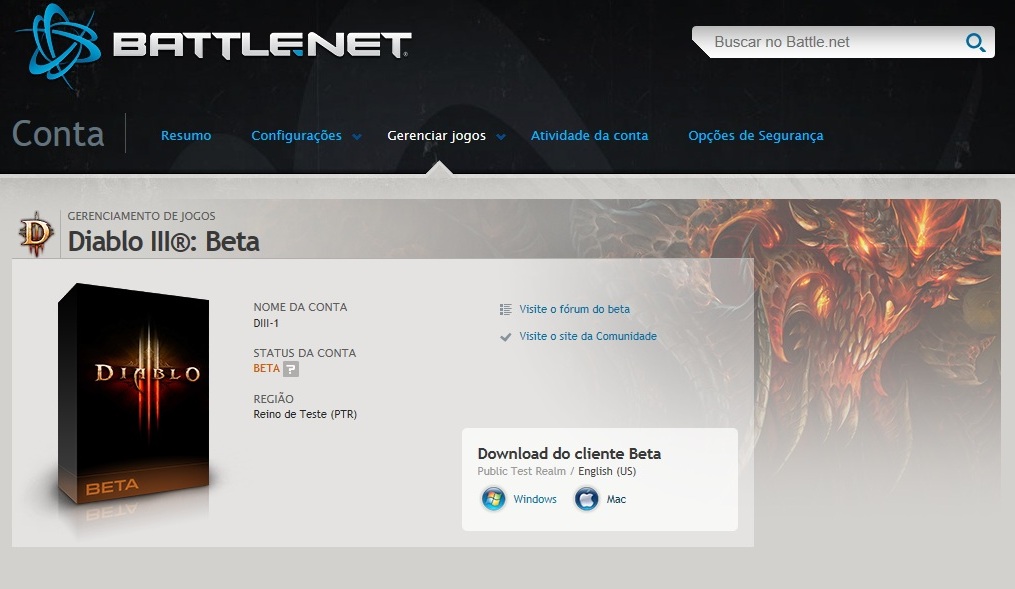Click the BATTLE.NET wordmark logo
The height and width of the screenshot is (589, 1015).
coord(262,45)
